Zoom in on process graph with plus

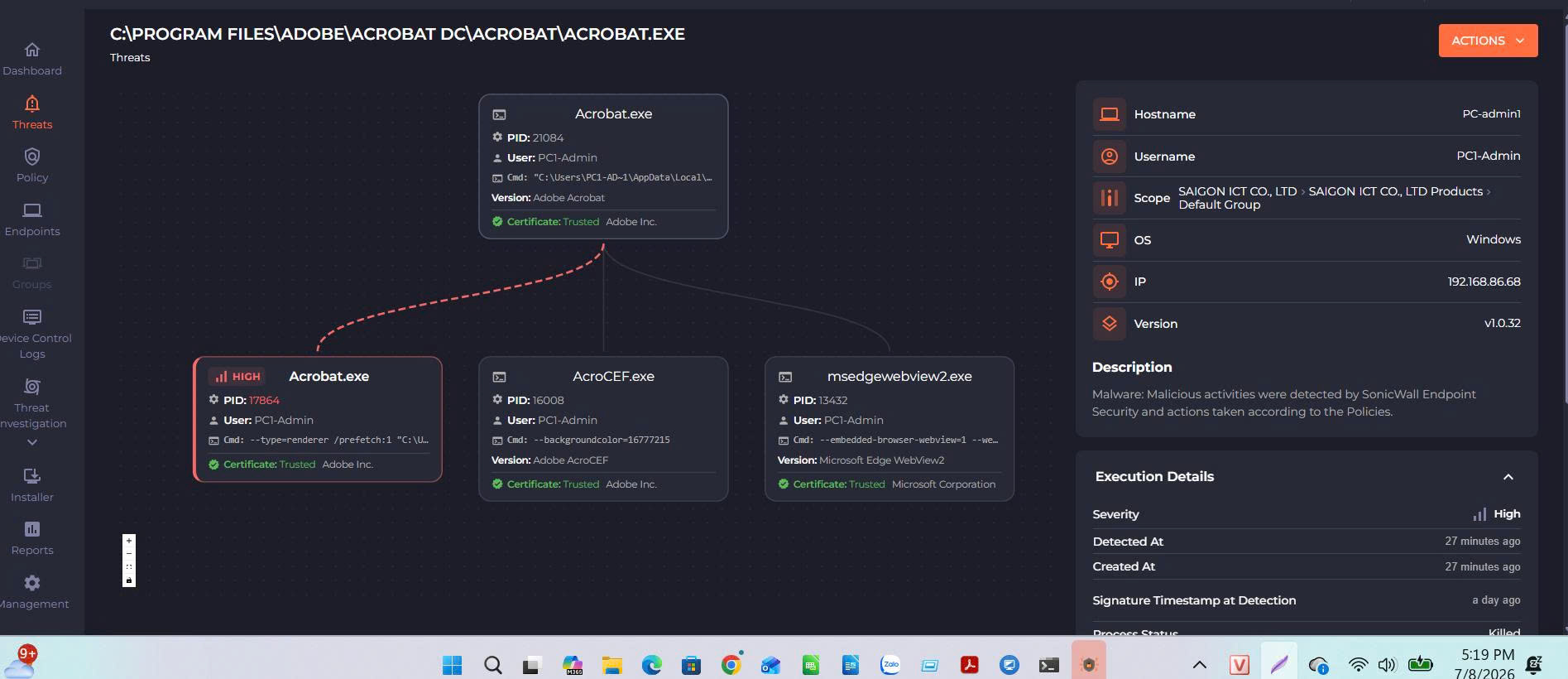point(128,541)
